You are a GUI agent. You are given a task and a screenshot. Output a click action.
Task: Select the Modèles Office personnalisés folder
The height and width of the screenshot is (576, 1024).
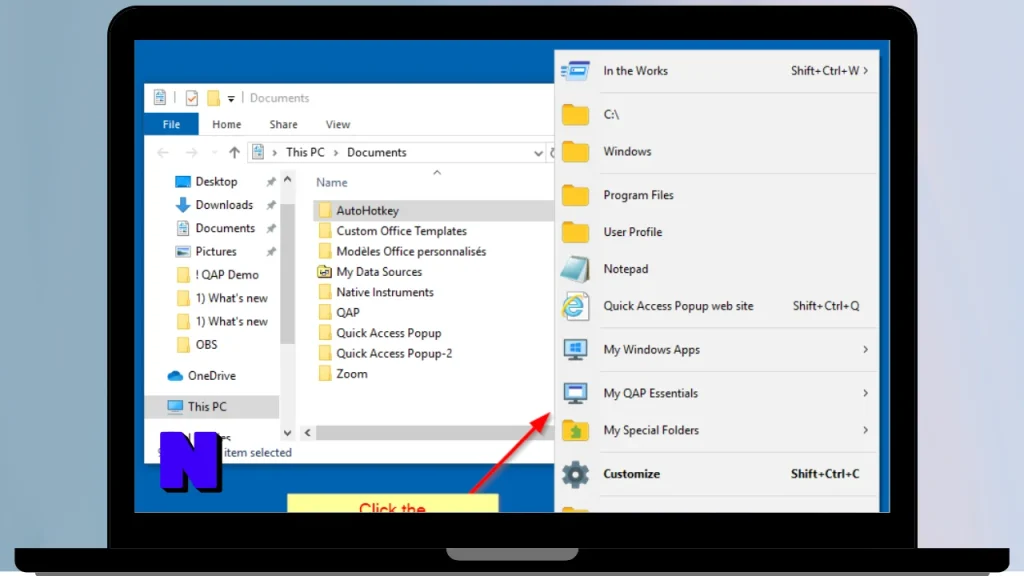tap(411, 251)
